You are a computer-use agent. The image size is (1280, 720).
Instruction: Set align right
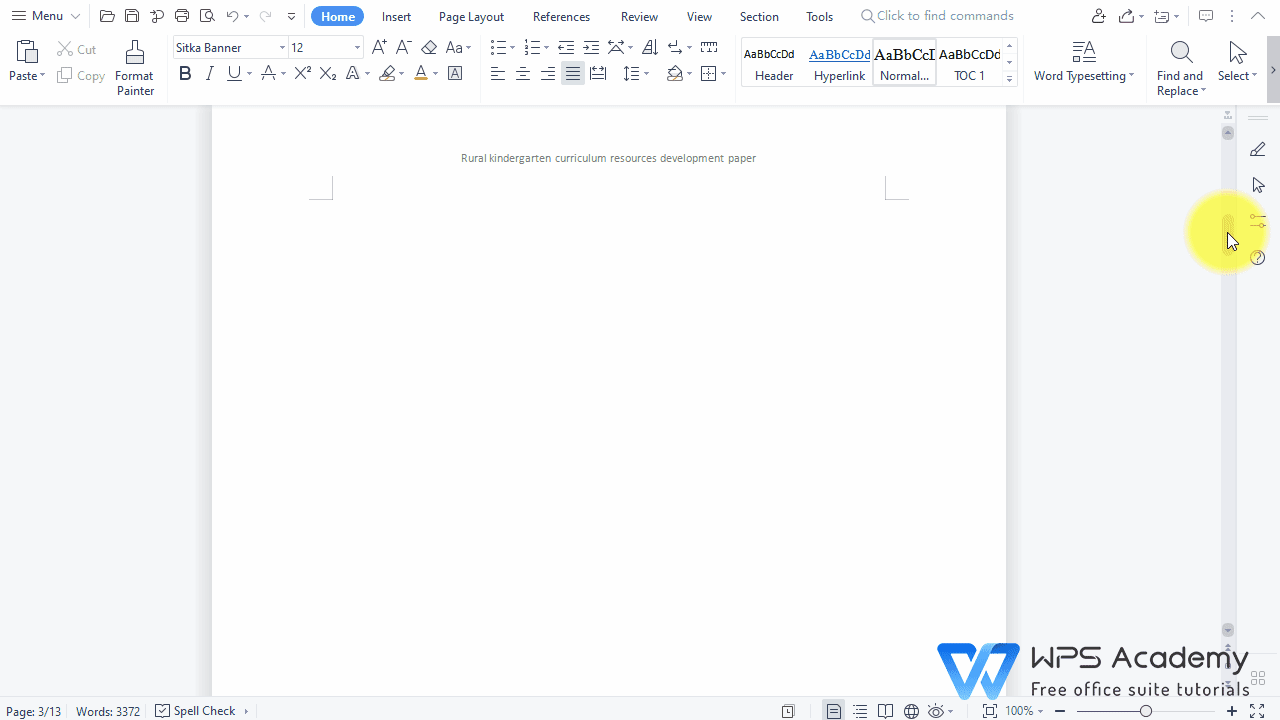[547, 73]
